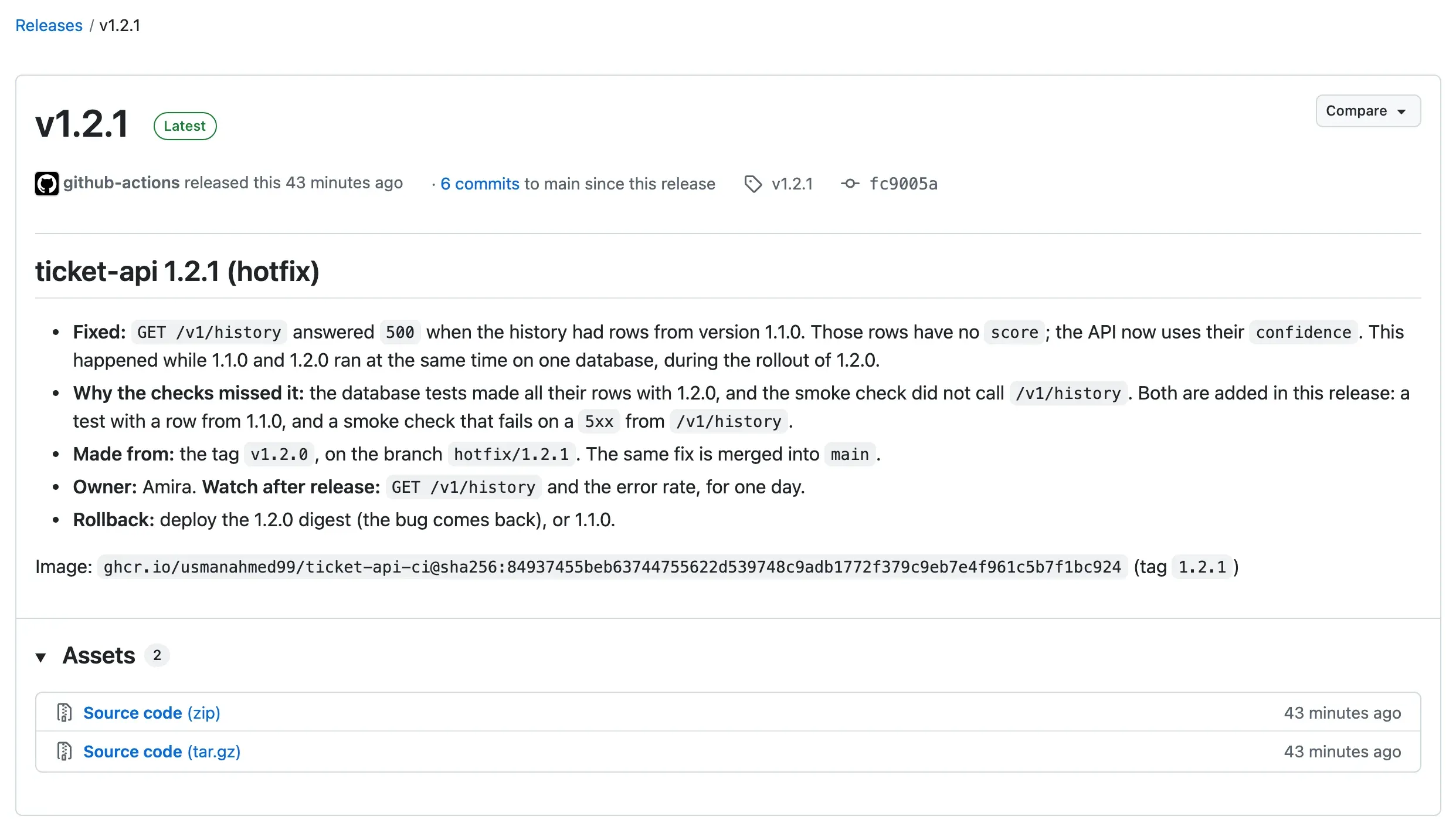Open the Compare dropdown
This screenshot has width=1456, height=826.
coord(1368,111)
